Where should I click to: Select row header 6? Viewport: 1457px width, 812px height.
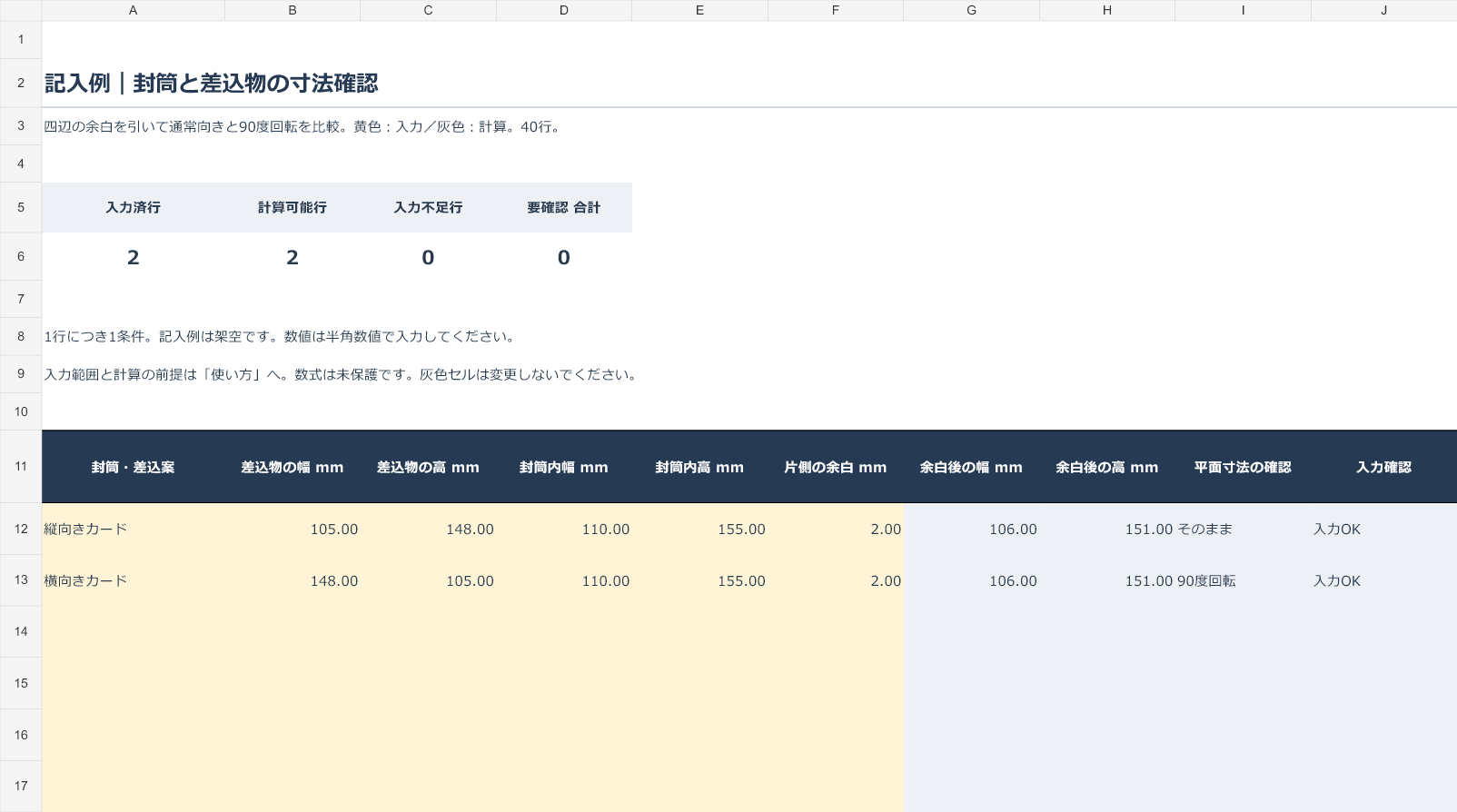coord(21,257)
